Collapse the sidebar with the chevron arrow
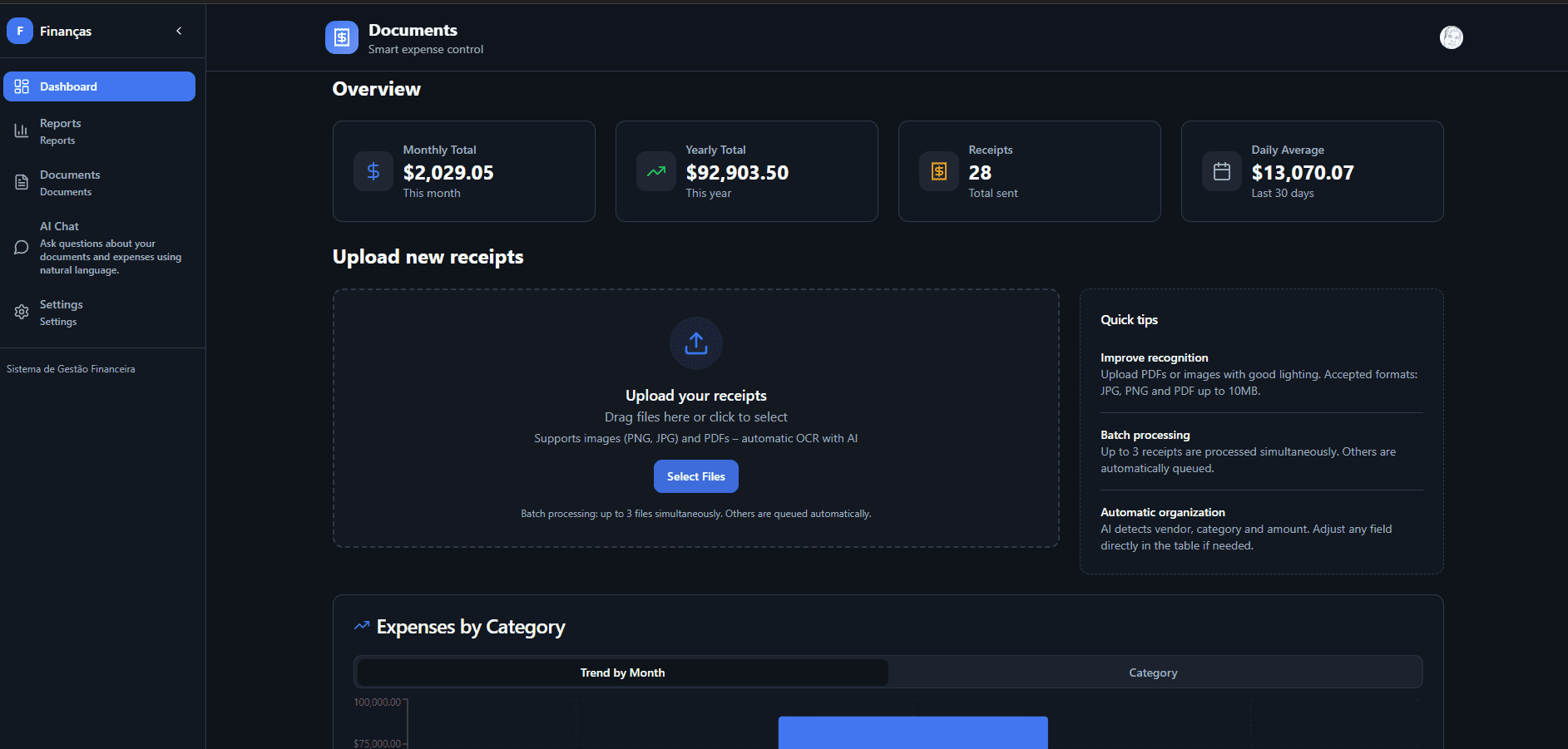Image resolution: width=1568 pixels, height=749 pixels. pyautogui.click(x=179, y=31)
